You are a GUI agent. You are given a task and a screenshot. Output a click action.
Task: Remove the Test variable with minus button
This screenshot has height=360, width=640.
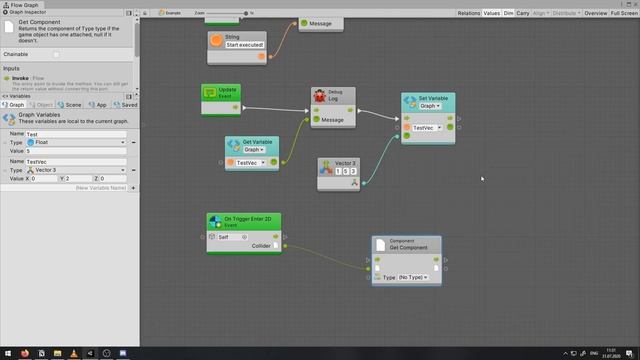[133, 142]
